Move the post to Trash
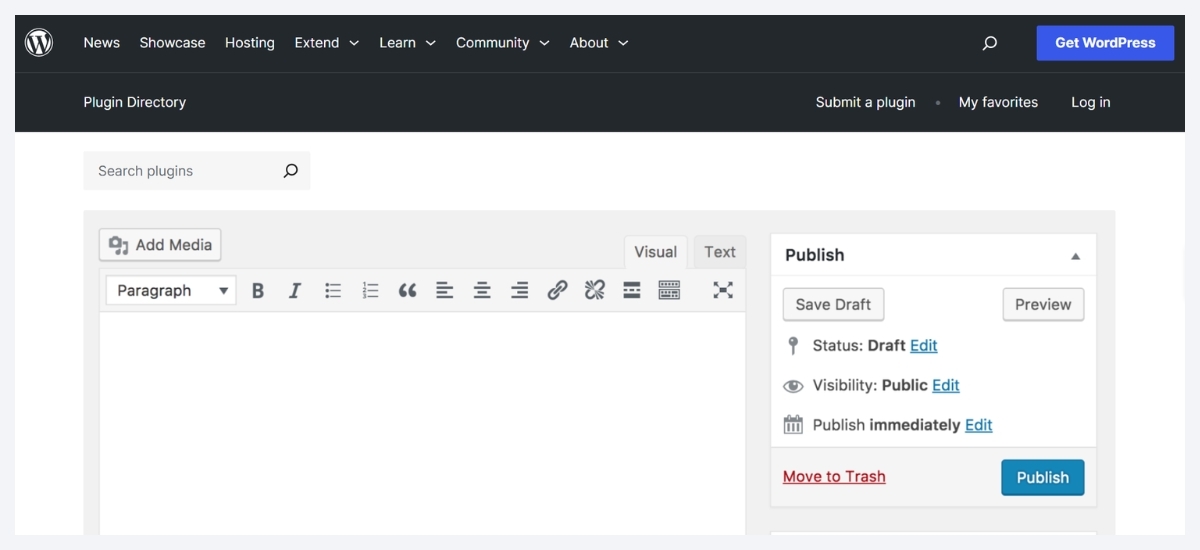Viewport: 1200px width, 550px height. 834,477
